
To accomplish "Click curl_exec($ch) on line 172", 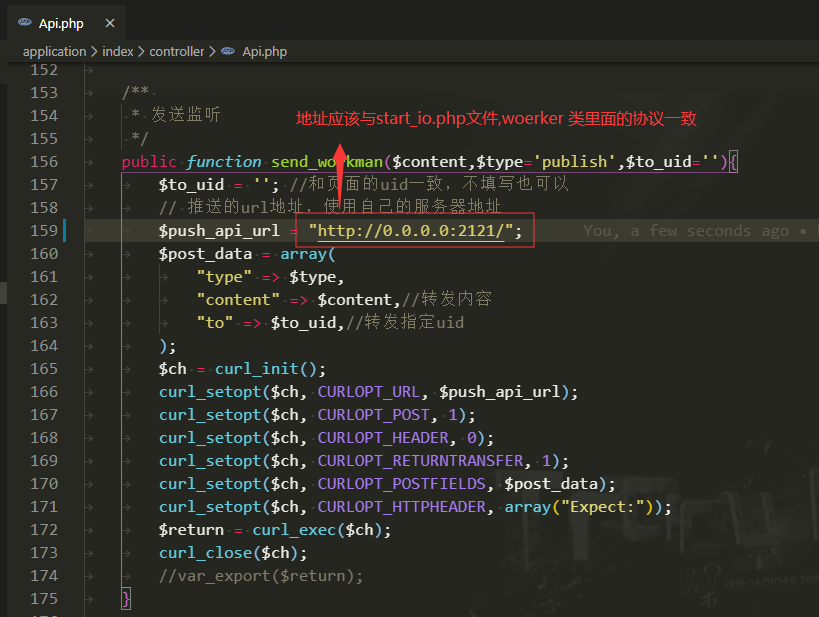I will 317,530.
